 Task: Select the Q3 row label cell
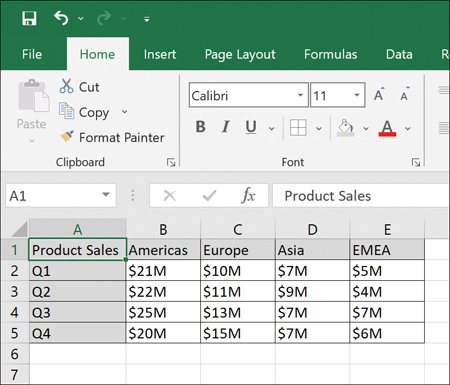click(78, 312)
